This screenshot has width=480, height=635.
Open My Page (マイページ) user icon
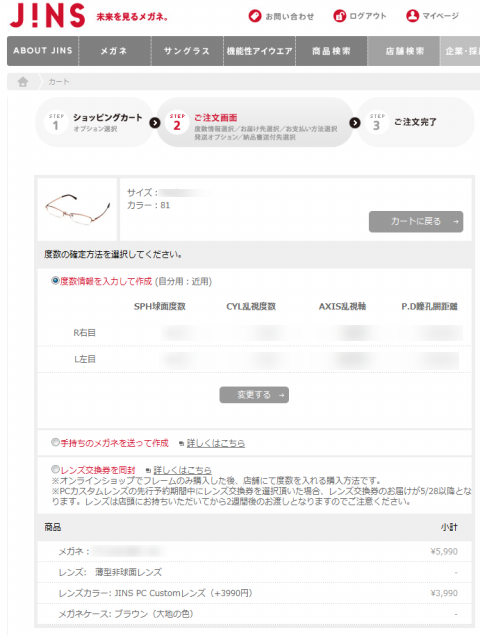[412, 16]
